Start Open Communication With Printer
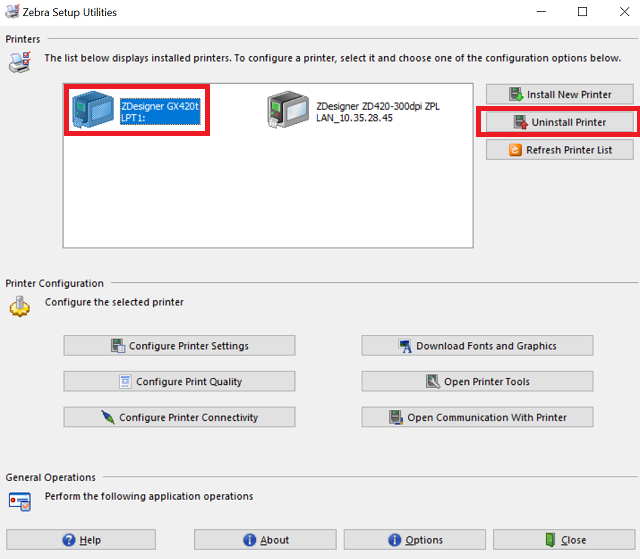The image size is (640, 559). 477,417
